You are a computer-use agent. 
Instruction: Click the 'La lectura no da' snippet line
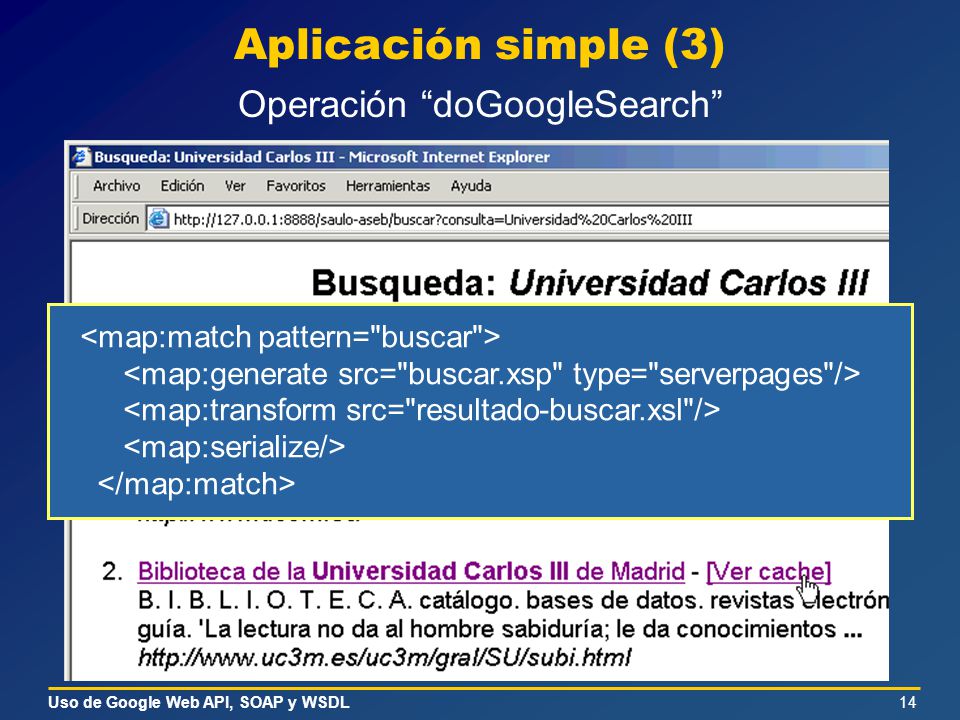[x=500, y=629]
